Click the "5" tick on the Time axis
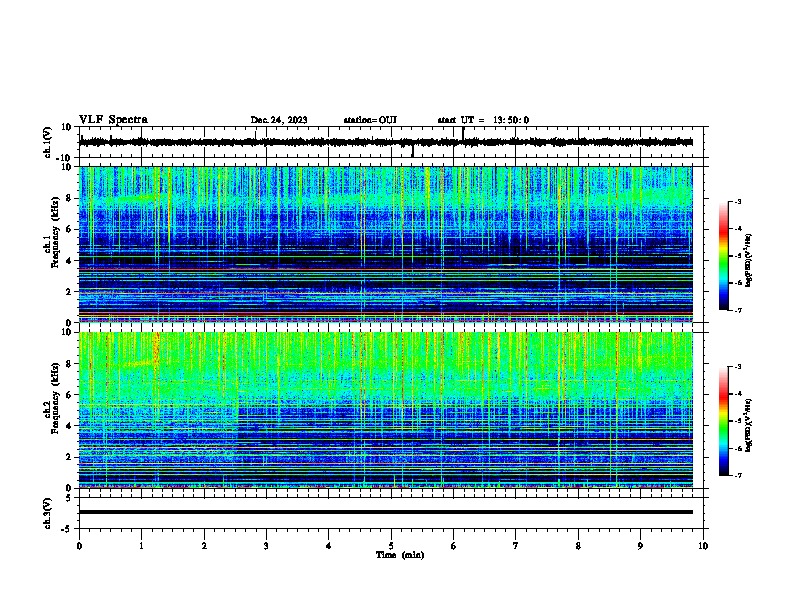The width and height of the screenshot is (792, 612). [x=391, y=546]
